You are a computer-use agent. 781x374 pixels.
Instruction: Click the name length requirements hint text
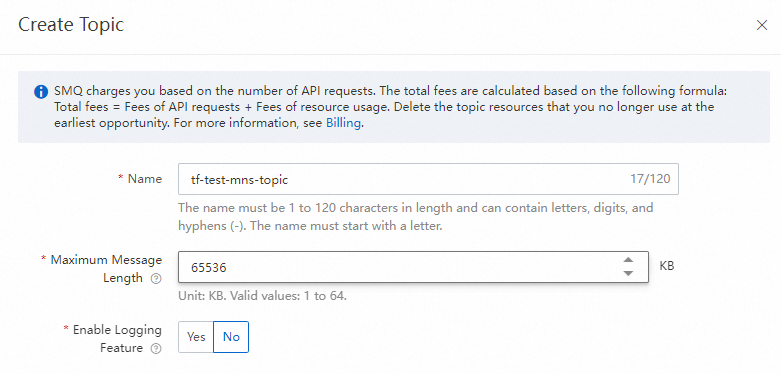[x=415, y=217]
